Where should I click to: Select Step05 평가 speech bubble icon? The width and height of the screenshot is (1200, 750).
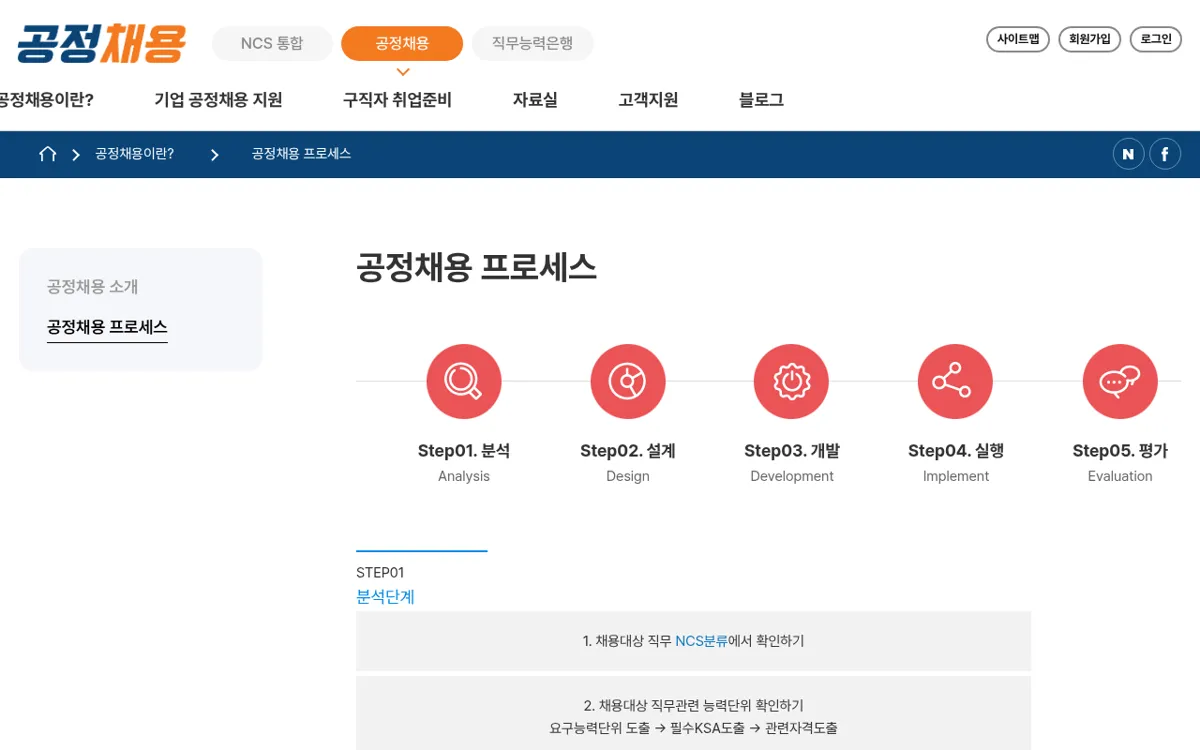click(x=1120, y=381)
